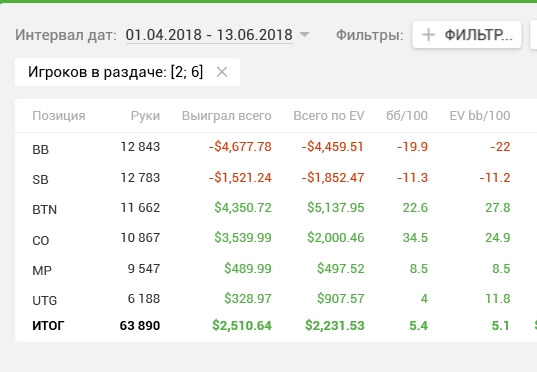Image resolution: width=537 pixels, height=372 pixels.
Task: Remove the Игроков в раздаче filter
Action: pos(222,72)
